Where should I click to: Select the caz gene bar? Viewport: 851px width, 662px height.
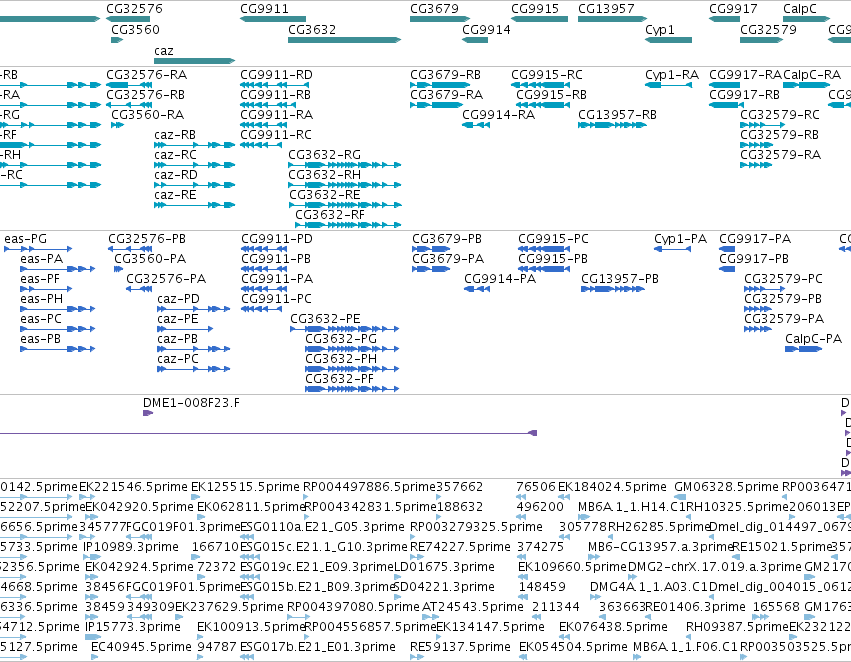pos(194,61)
